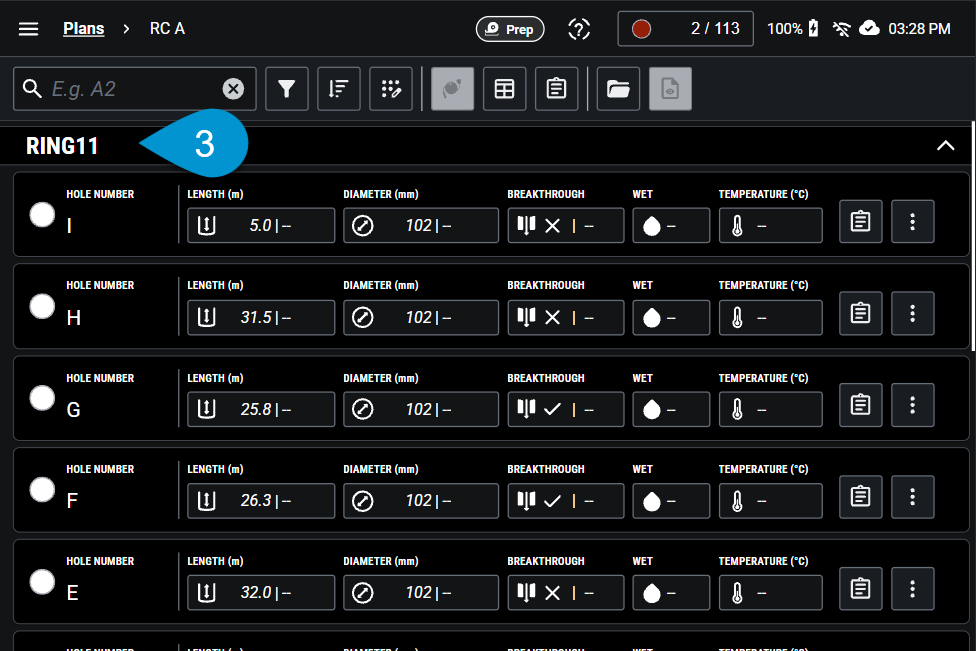The width and height of the screenshot is (976, 651).
Task: Open notes clipboard for hole H
Action: pyautogui.click(x=860, y=313)
